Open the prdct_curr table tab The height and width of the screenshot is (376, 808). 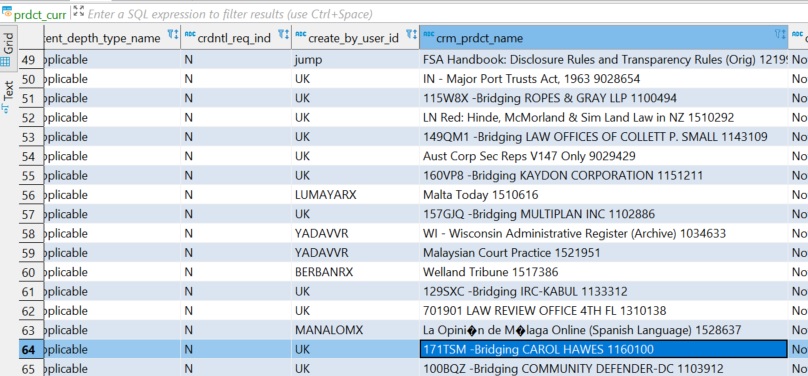click(x=34, y=14)
